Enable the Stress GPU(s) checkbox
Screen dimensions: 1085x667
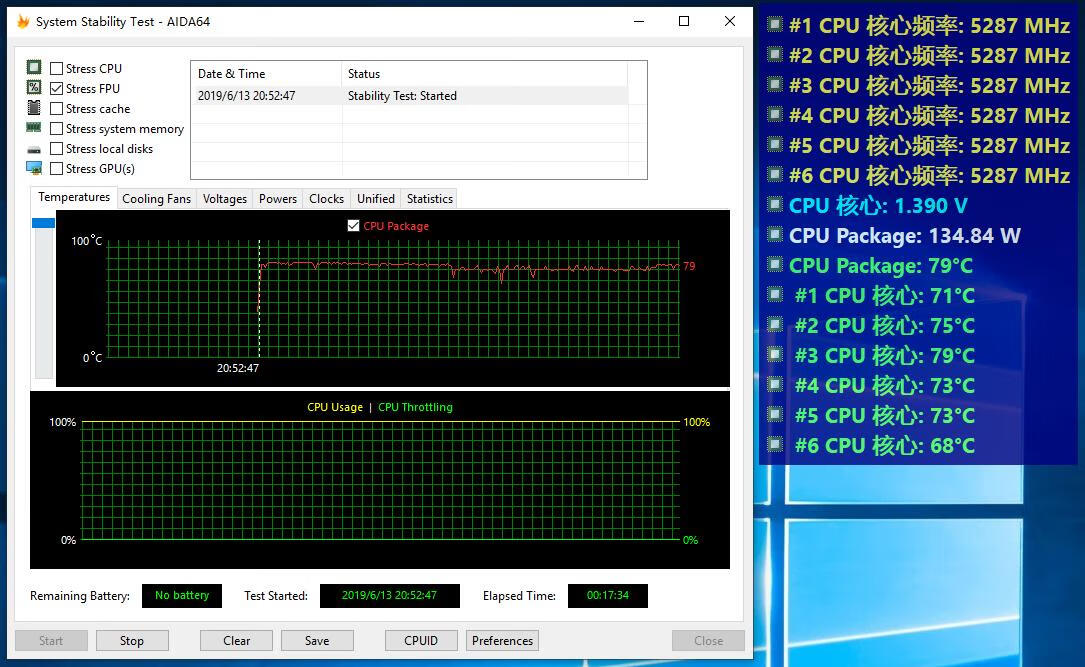[57, 168]
